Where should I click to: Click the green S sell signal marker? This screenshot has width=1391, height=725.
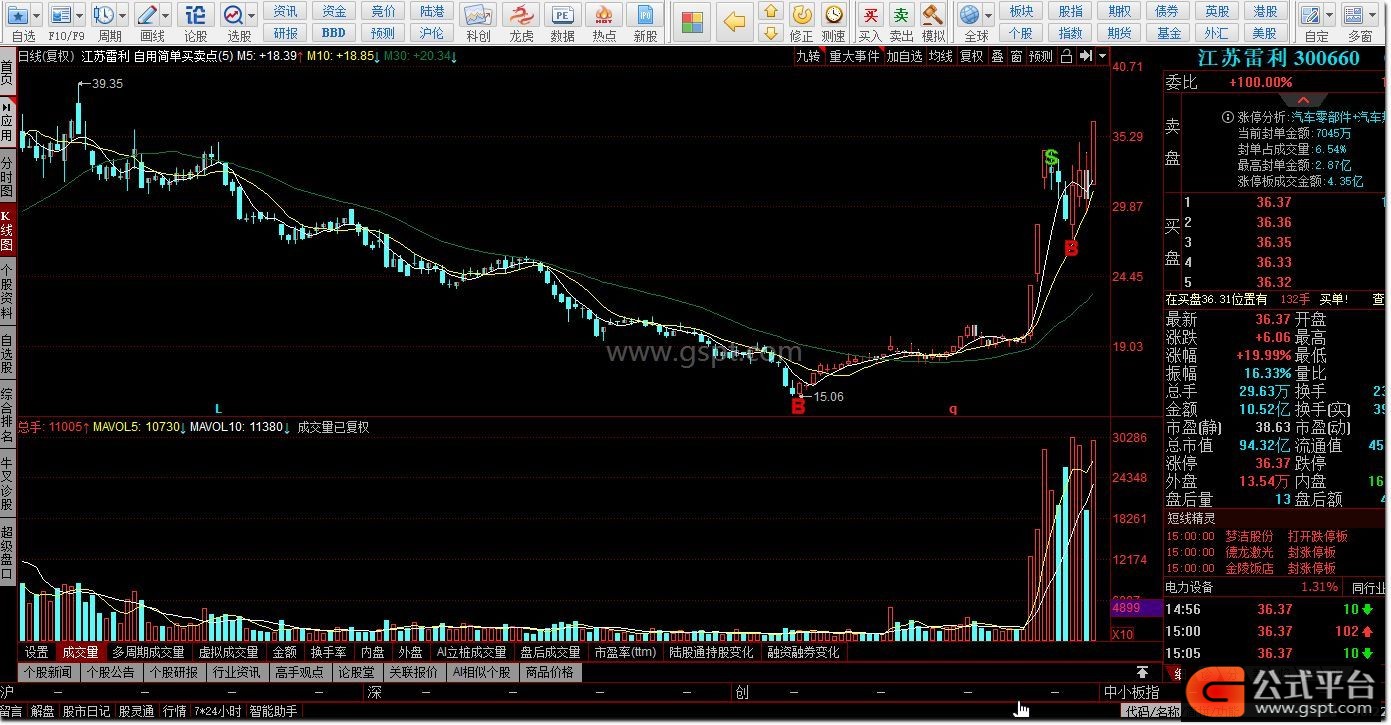[x=1051, y=158]
